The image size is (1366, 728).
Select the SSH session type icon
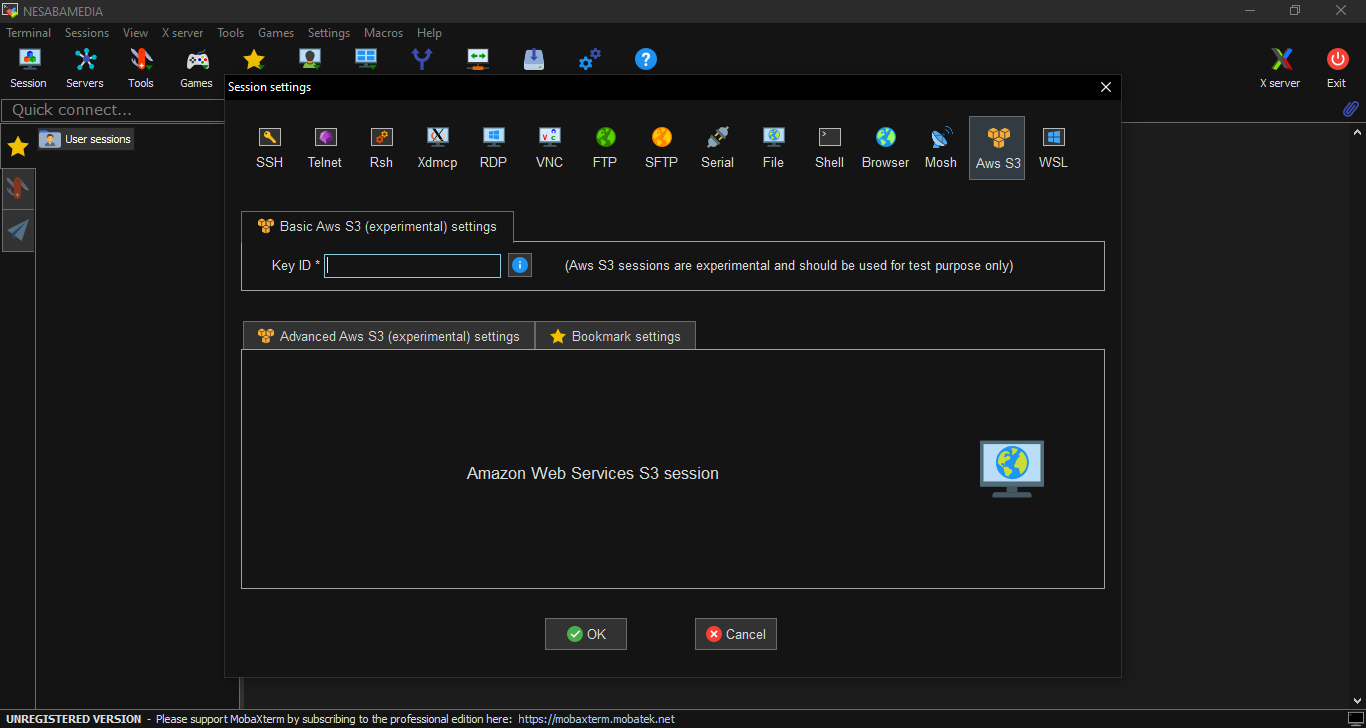(269, 147)
